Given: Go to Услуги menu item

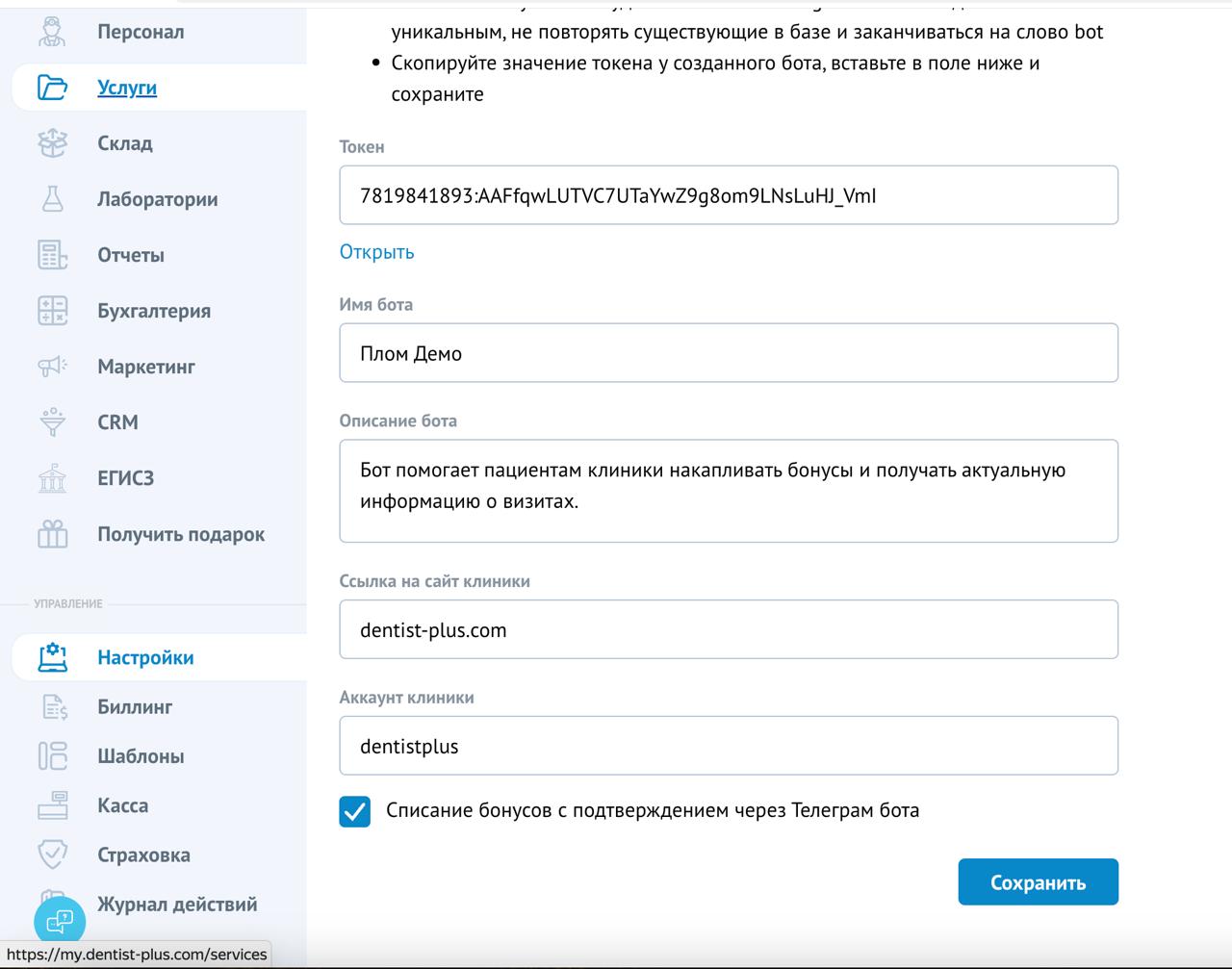Looking at the screenshot, I should pyautogui.click(x=127, y=88).
